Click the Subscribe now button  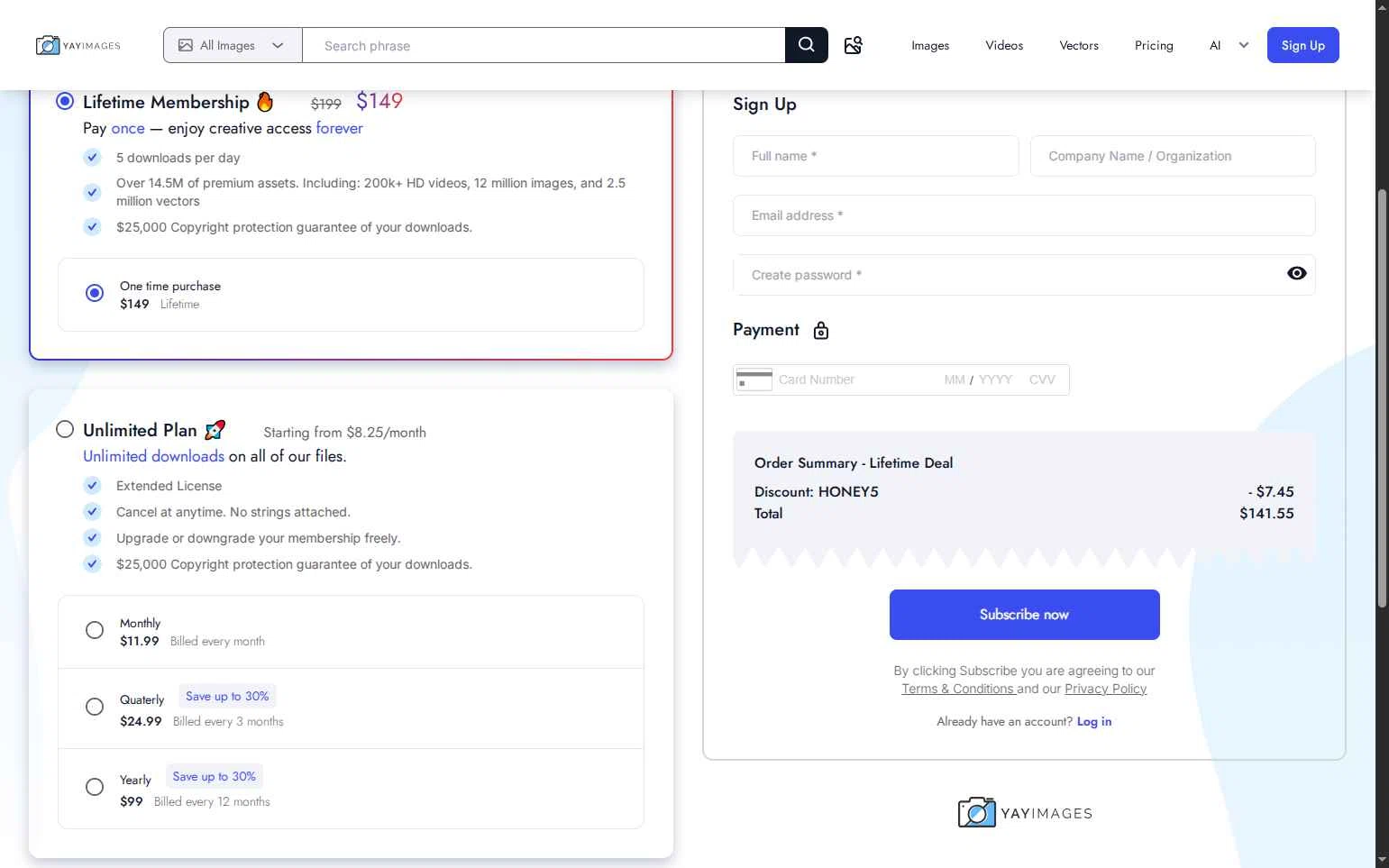(x=1025, y=615)
